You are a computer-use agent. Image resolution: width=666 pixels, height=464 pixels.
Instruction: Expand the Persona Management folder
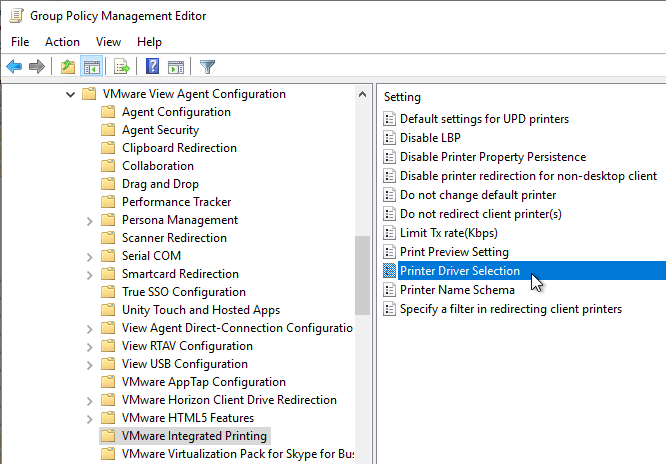pos(89,221)
